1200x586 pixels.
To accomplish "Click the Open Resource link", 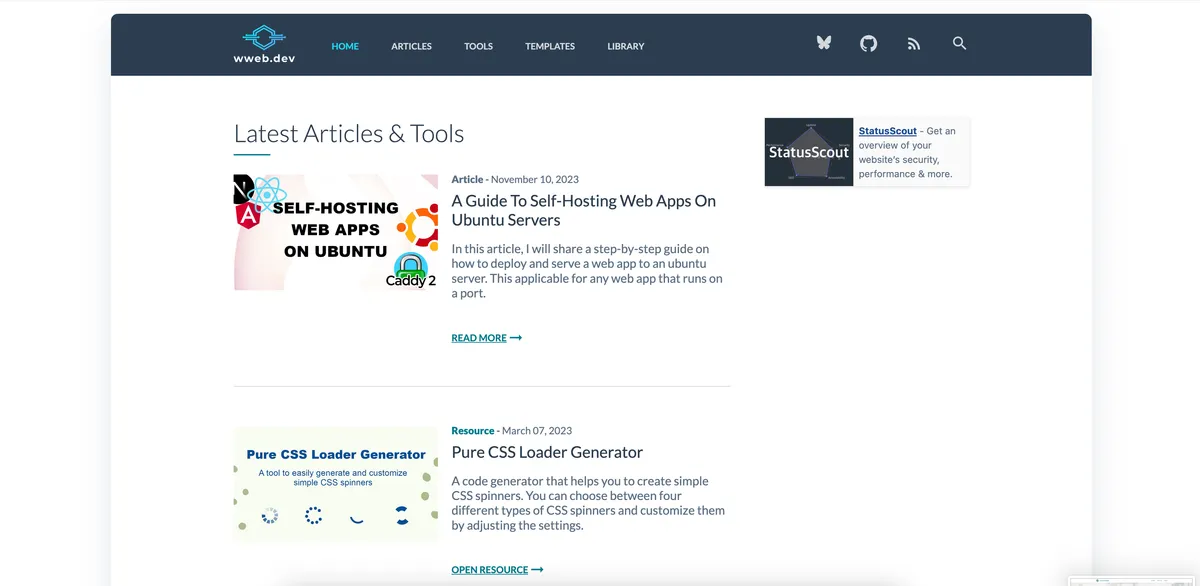I will click(489, 570).
